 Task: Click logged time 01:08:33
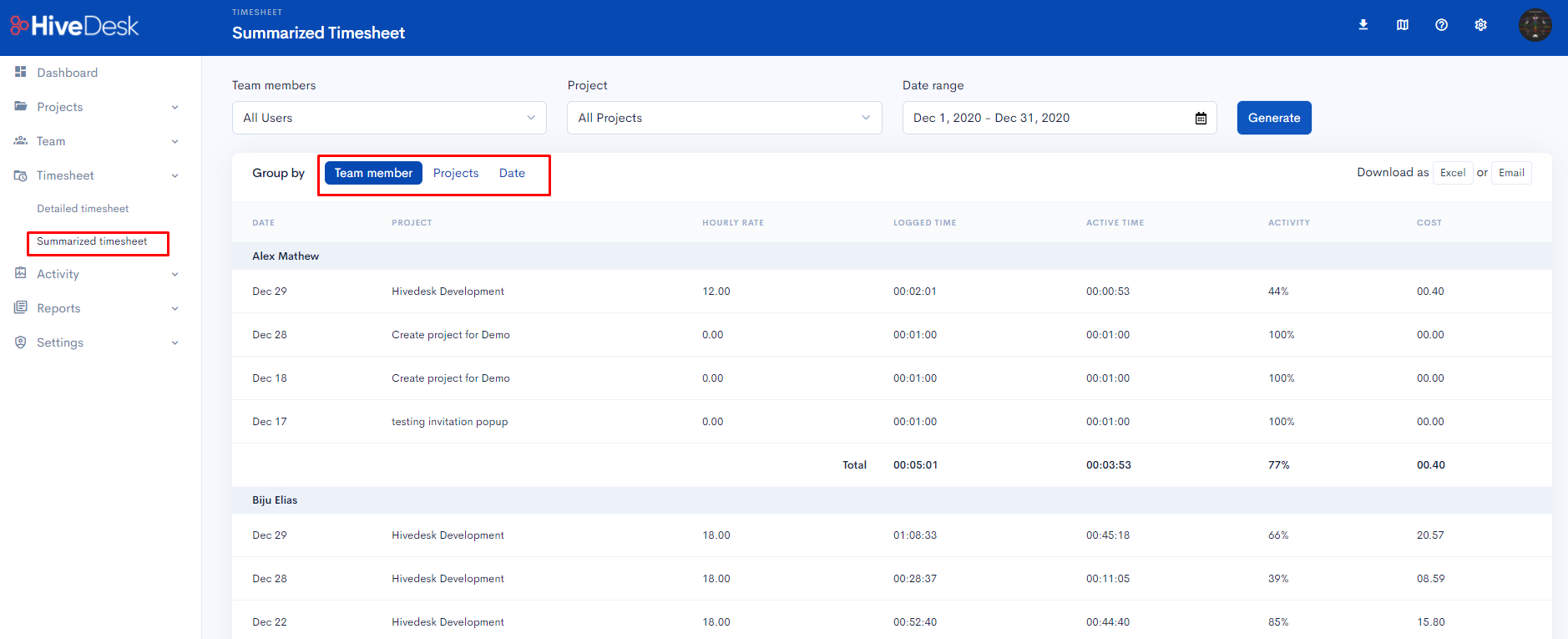(x=915, y=535)
